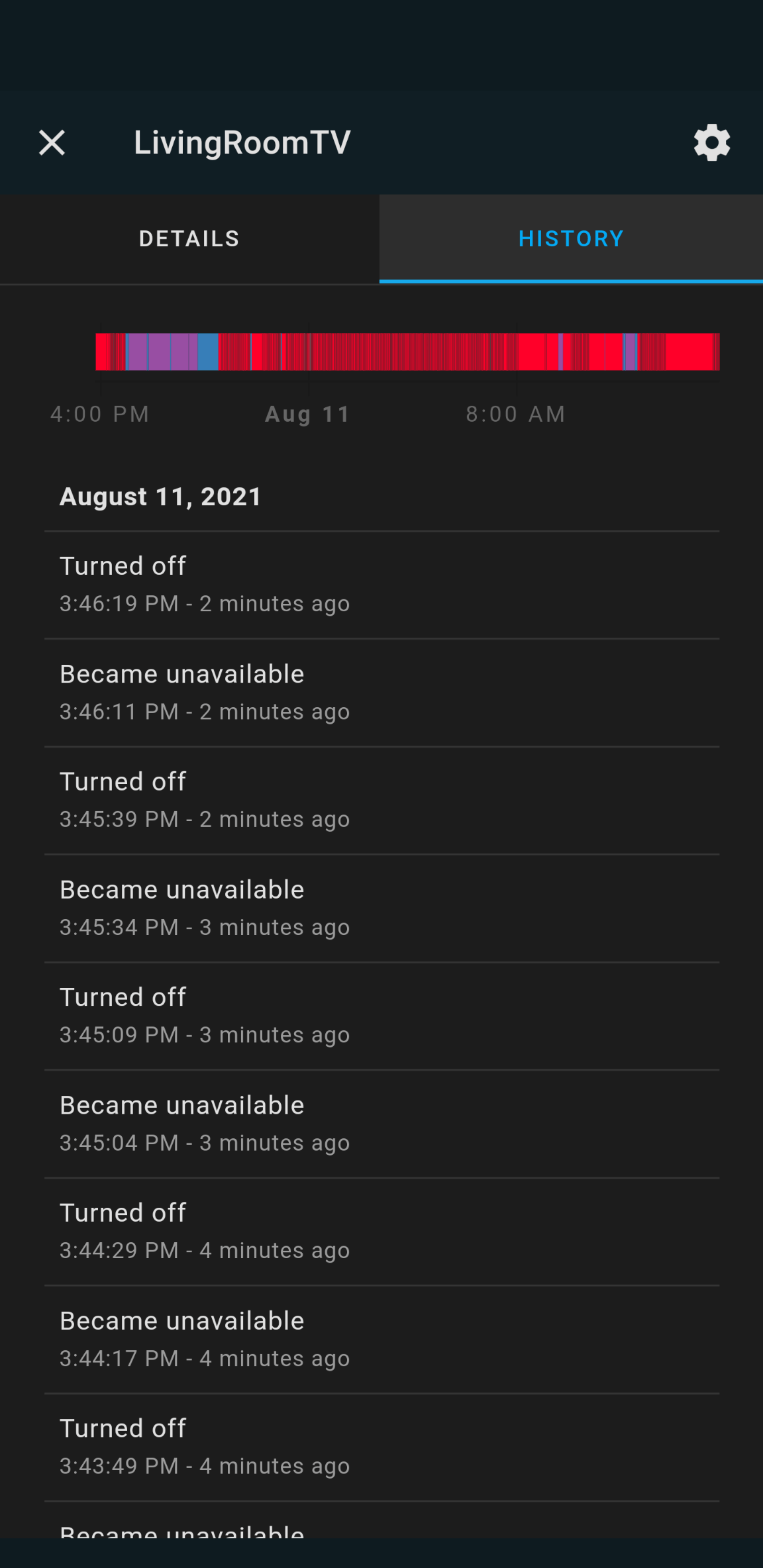This screenshot has height=1568, width=763.
Task: Click the 8:00 AM axis label
Action: (515, 413)
